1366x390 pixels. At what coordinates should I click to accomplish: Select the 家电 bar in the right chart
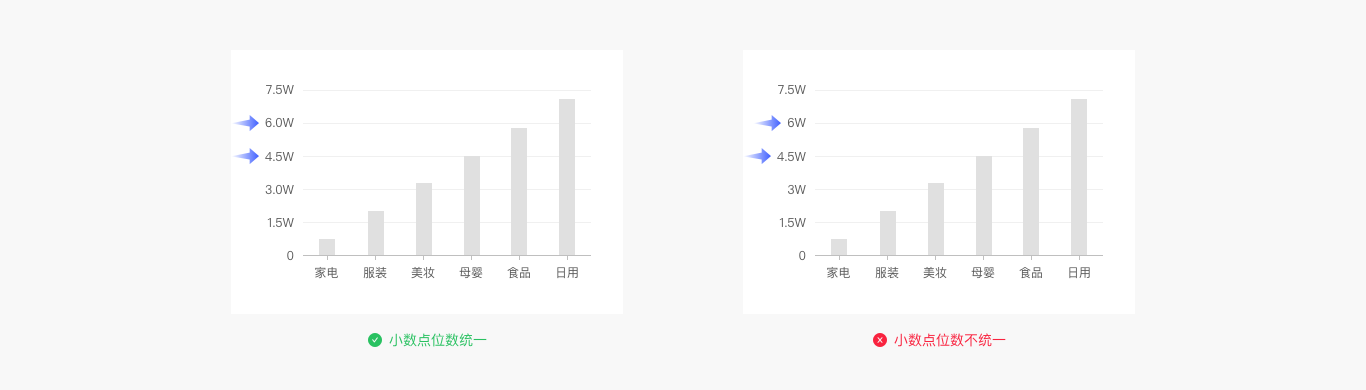[x=839, y=247]
